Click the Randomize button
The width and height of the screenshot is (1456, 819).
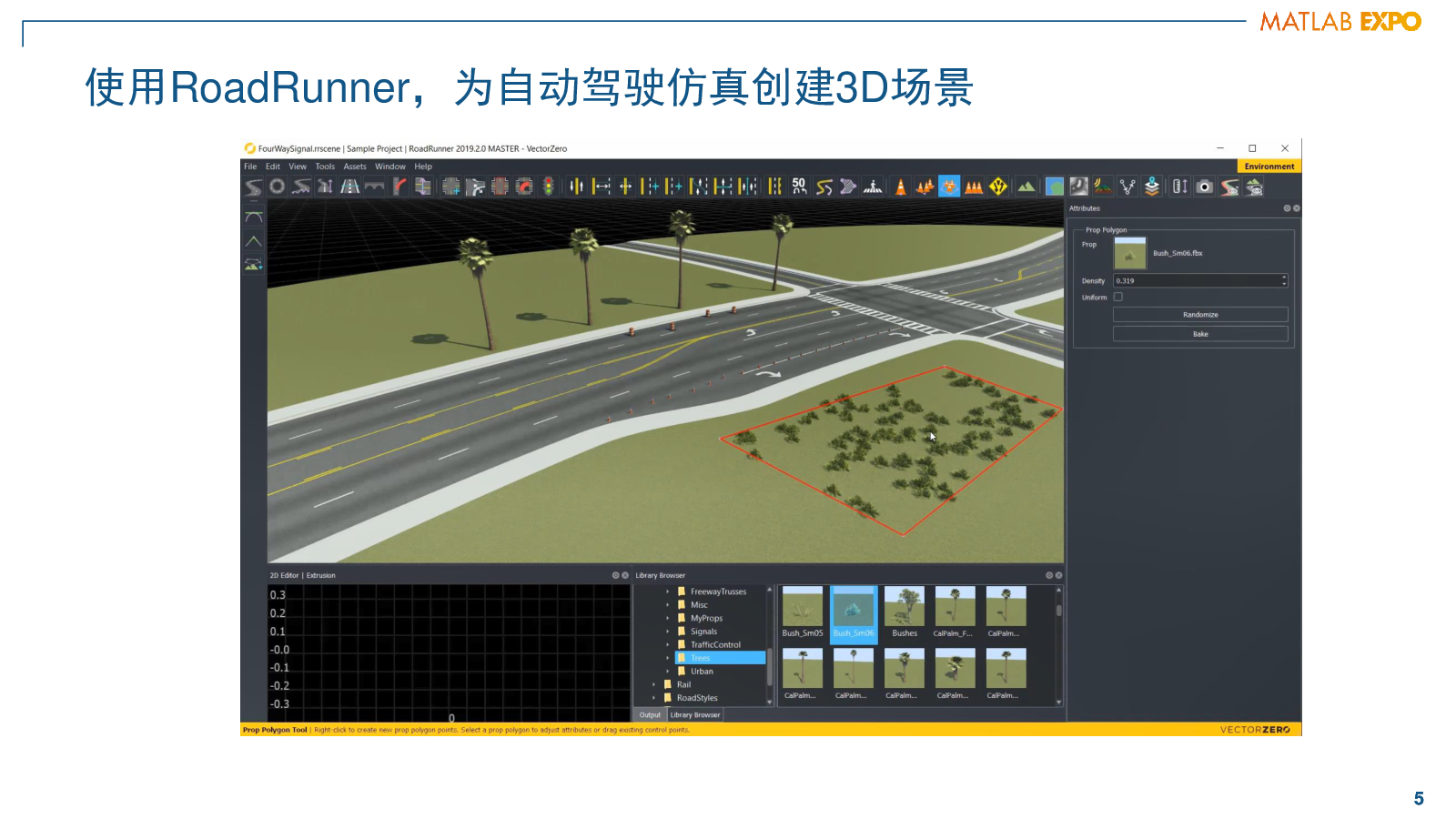[1200, 315]
